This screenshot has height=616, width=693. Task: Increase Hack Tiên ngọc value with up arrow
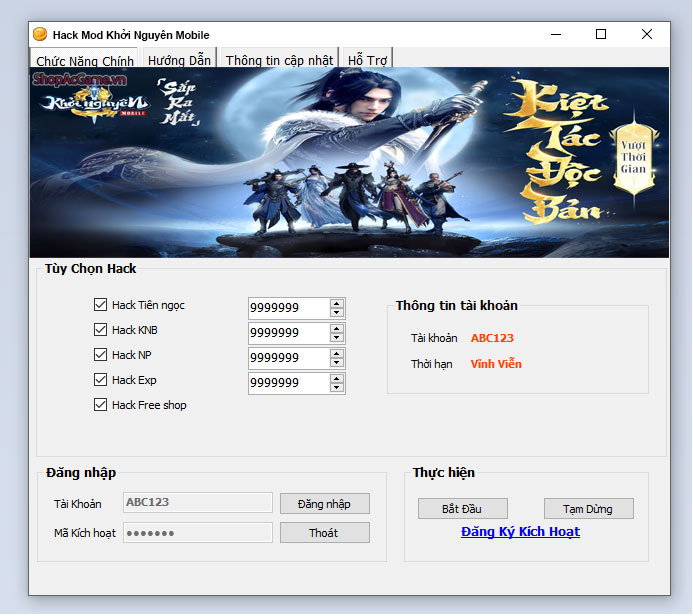[337, 304]
